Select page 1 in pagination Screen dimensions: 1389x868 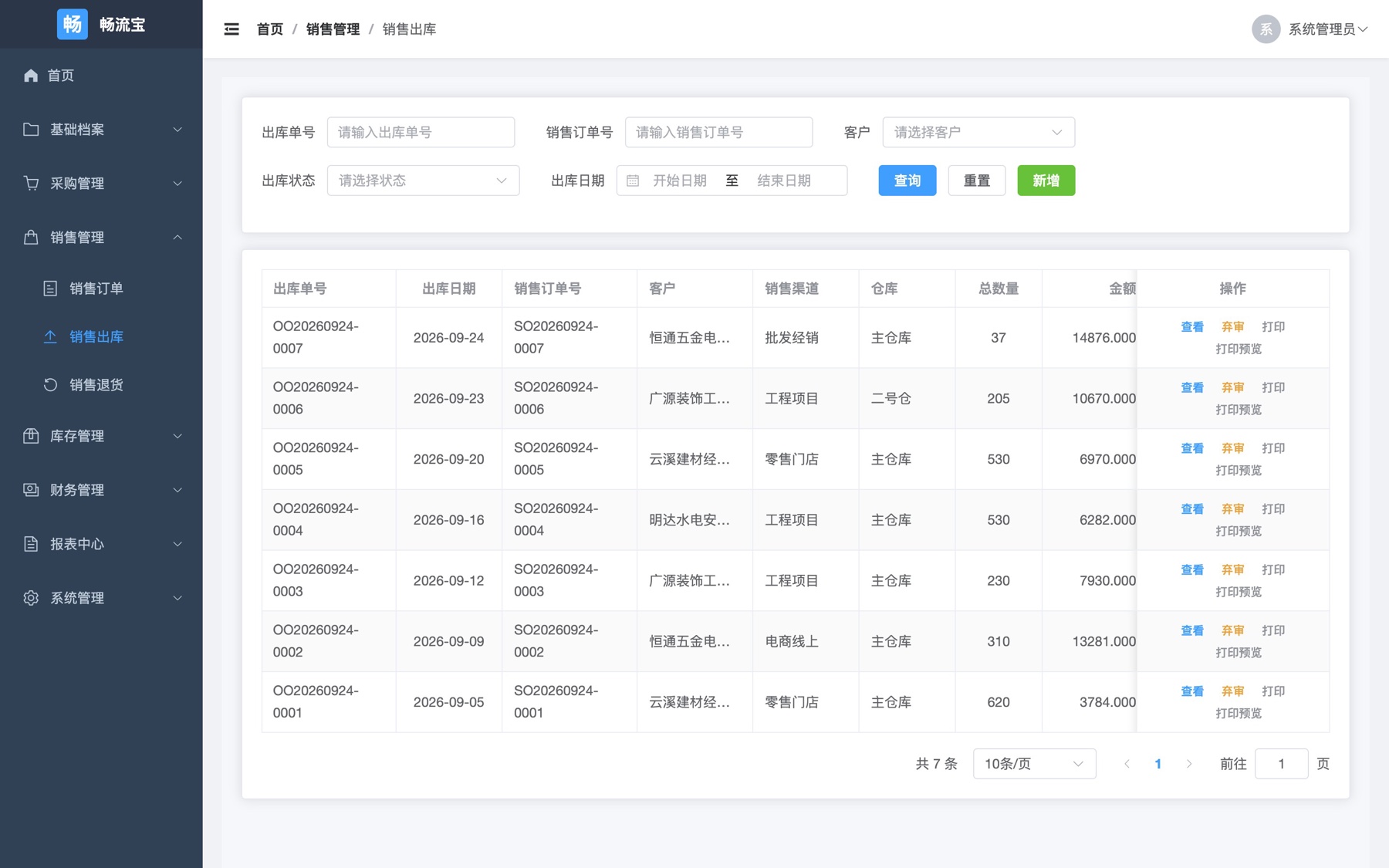(x=1157, y=764)
